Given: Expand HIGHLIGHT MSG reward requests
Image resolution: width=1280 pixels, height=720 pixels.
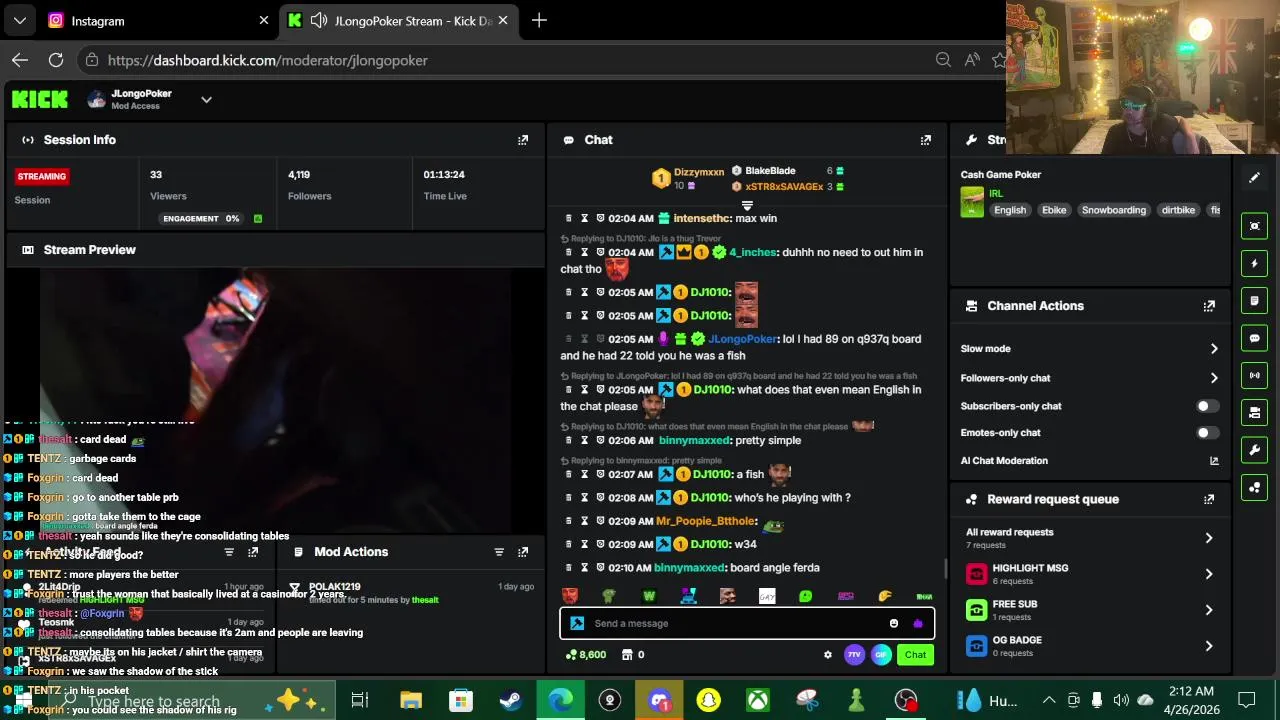Looking at the screenshot, I should click(1209, 574).
